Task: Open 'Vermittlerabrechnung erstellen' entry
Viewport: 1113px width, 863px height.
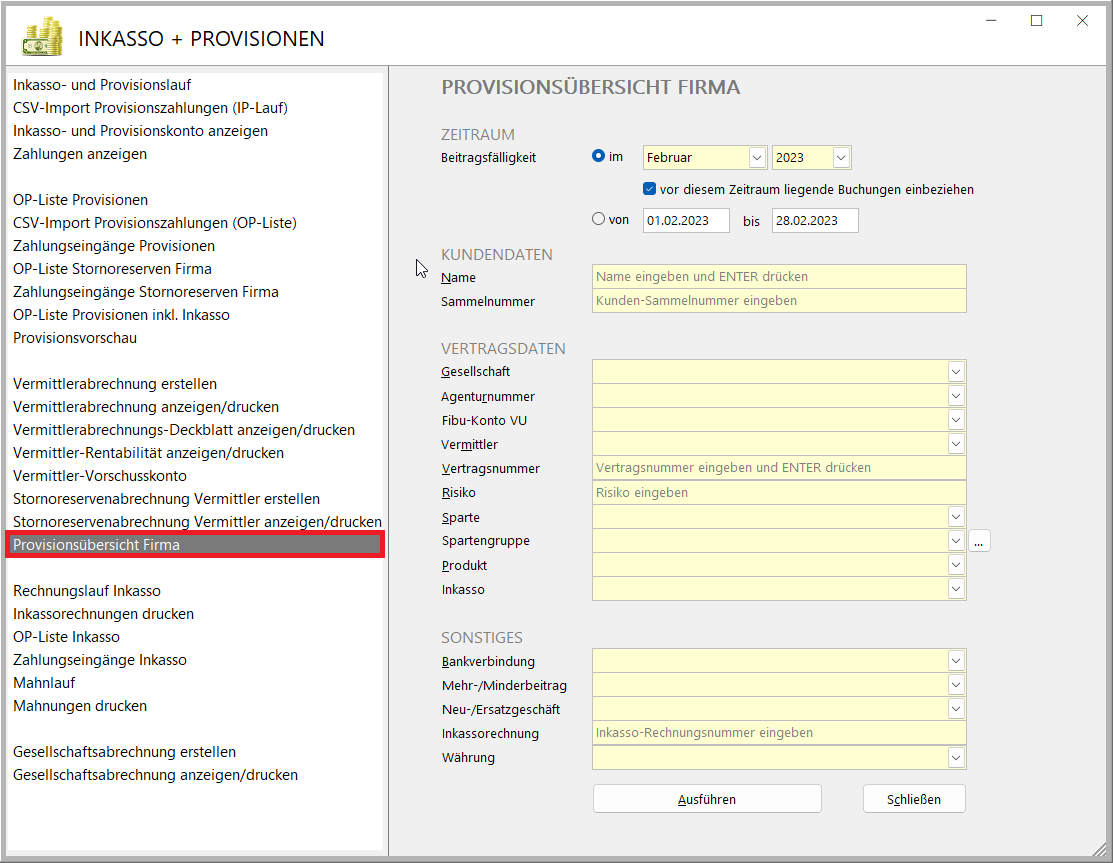Action: pyautogui.click(x=115, y=384)
